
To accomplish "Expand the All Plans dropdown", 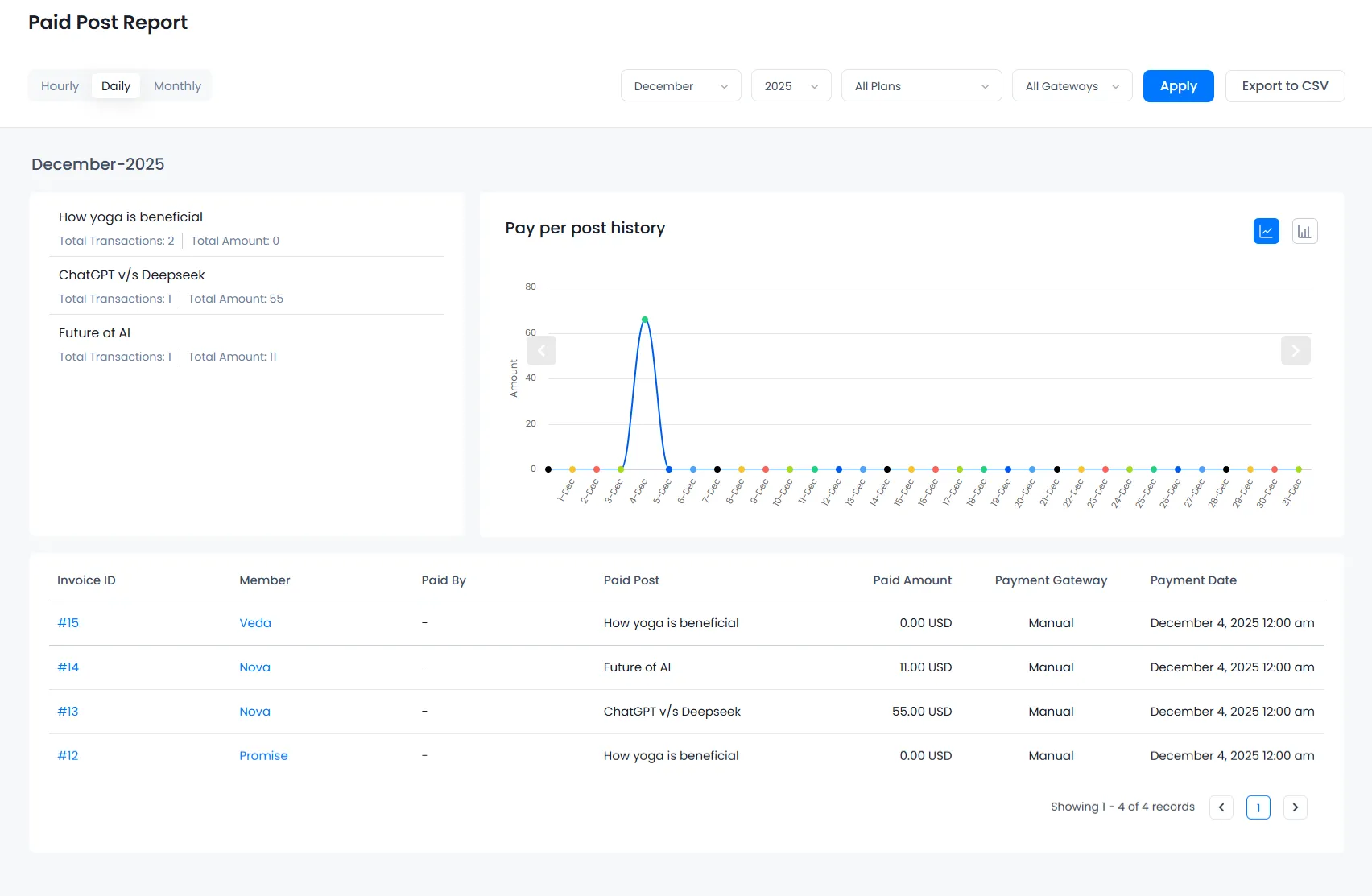I will 921,85.
